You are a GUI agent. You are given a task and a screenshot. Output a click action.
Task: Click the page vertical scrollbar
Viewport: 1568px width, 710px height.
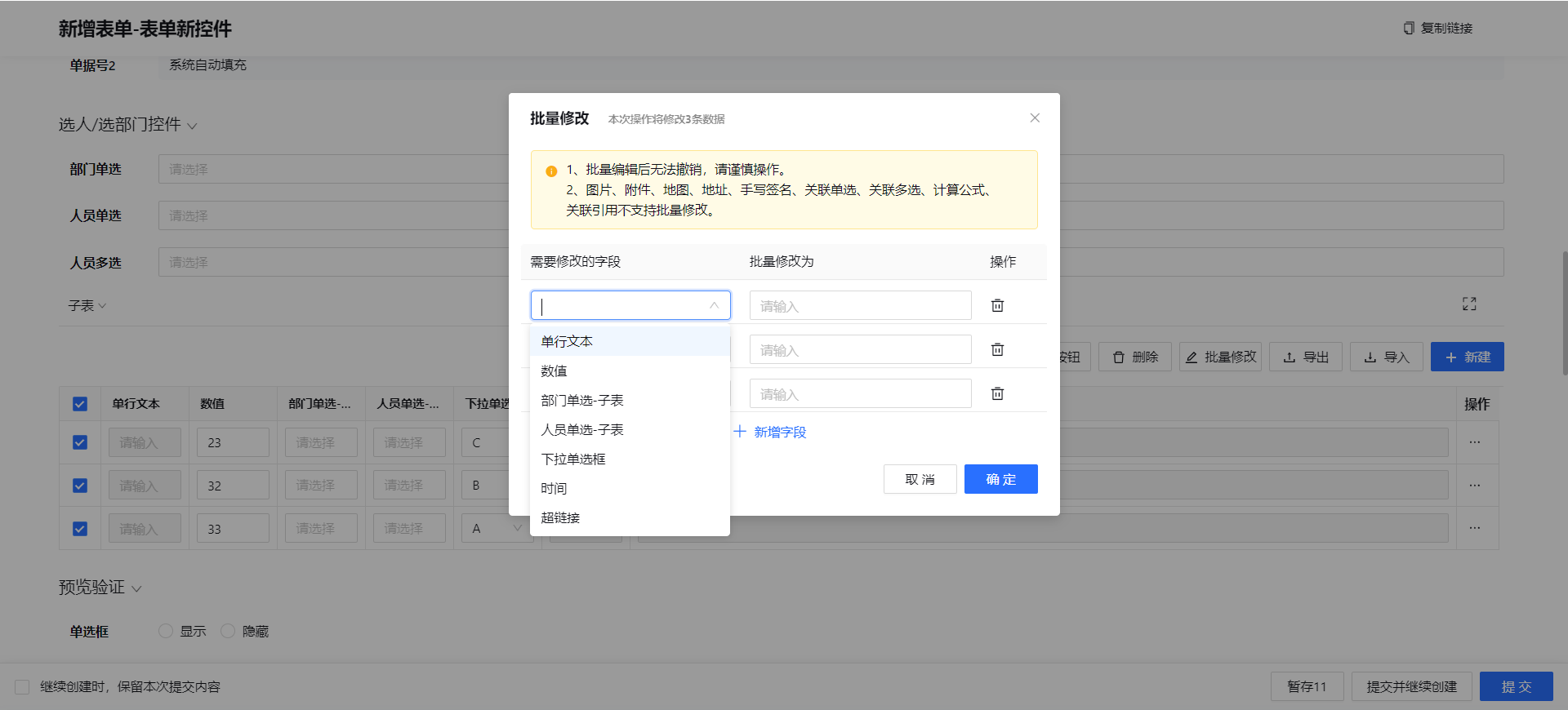[1564, 313]
